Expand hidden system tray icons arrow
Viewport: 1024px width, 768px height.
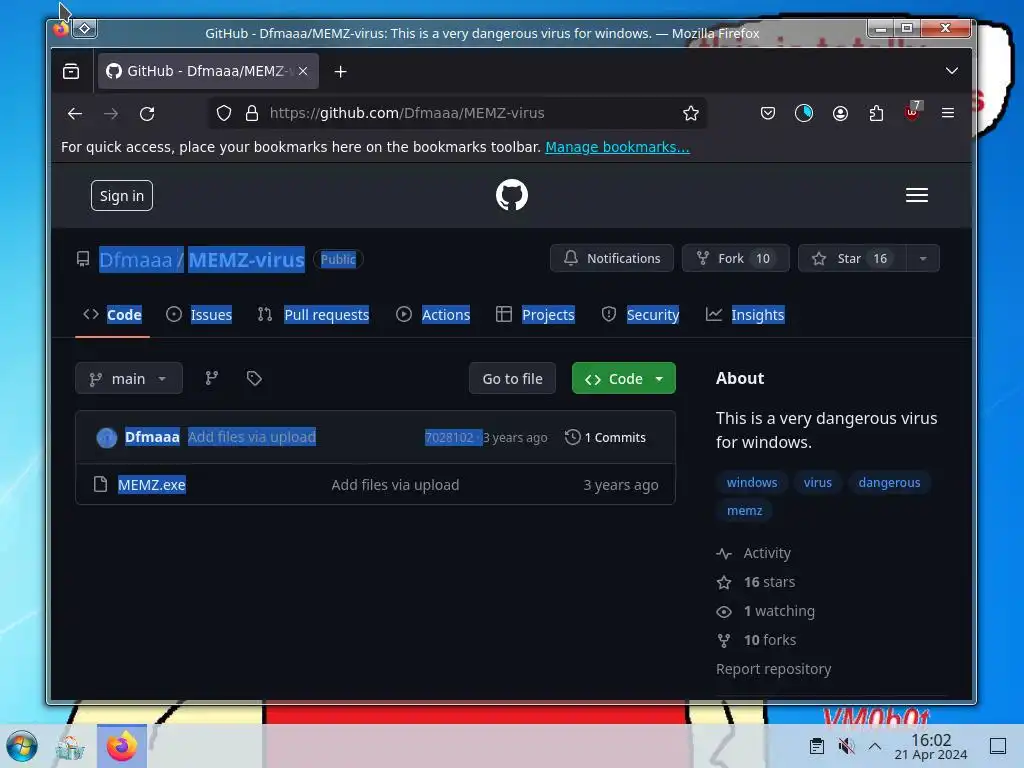[875, 746]
